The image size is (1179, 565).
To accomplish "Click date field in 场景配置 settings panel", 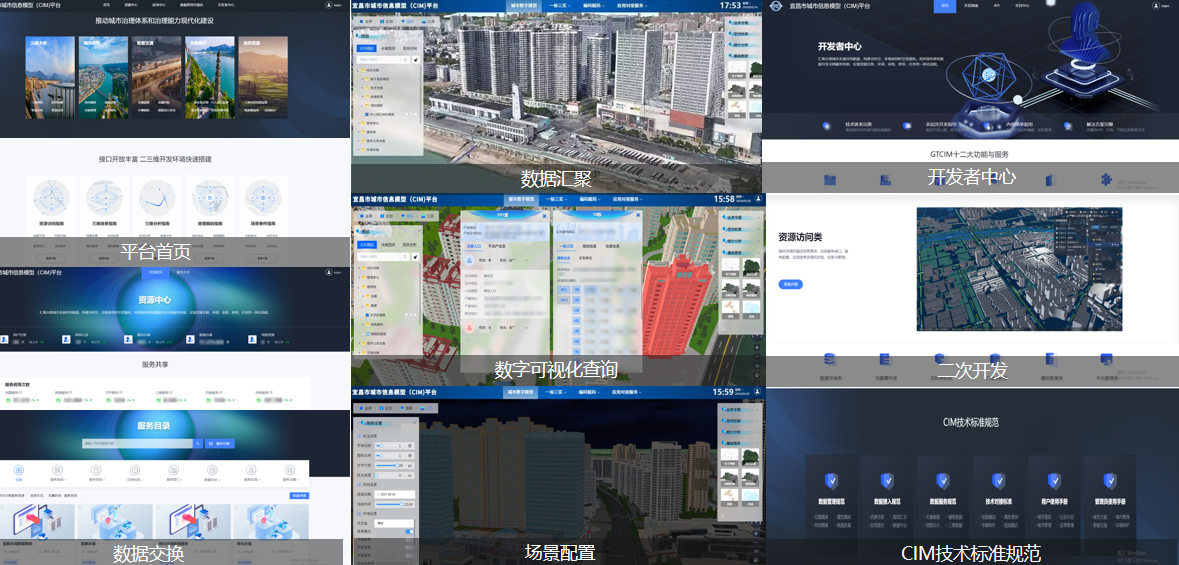I will click(394, 494).
